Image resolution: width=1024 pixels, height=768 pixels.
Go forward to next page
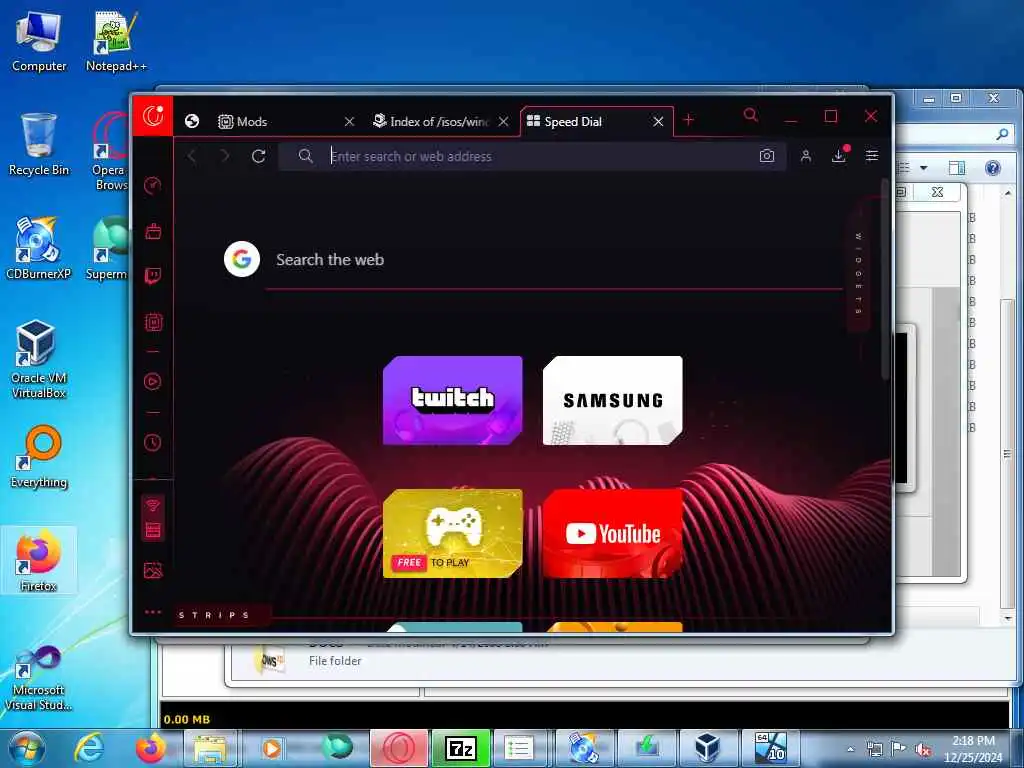(225, 156)
